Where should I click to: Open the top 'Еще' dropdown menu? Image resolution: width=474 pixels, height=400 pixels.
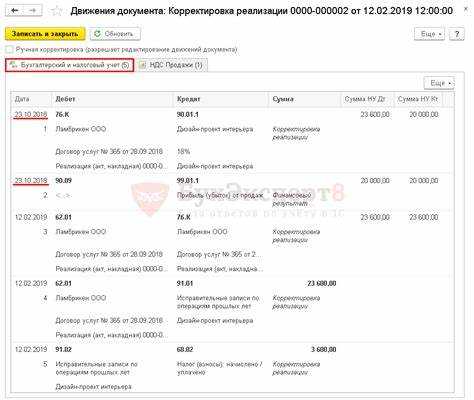pyautogui.click(x=429, y=34)
